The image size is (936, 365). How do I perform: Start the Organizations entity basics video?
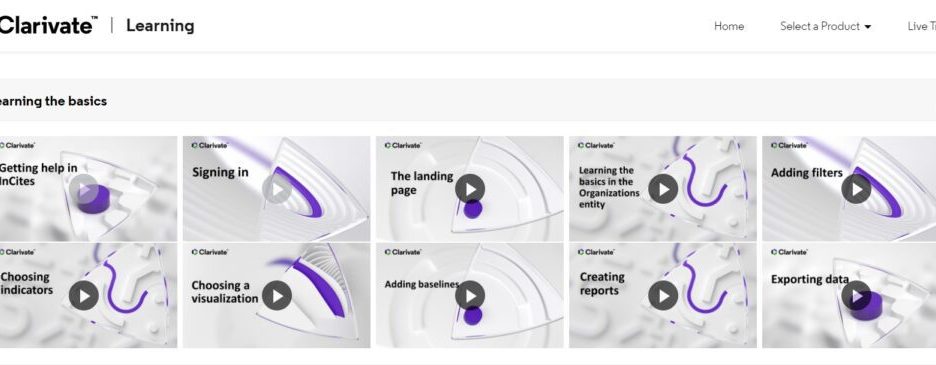pos(663,189)
